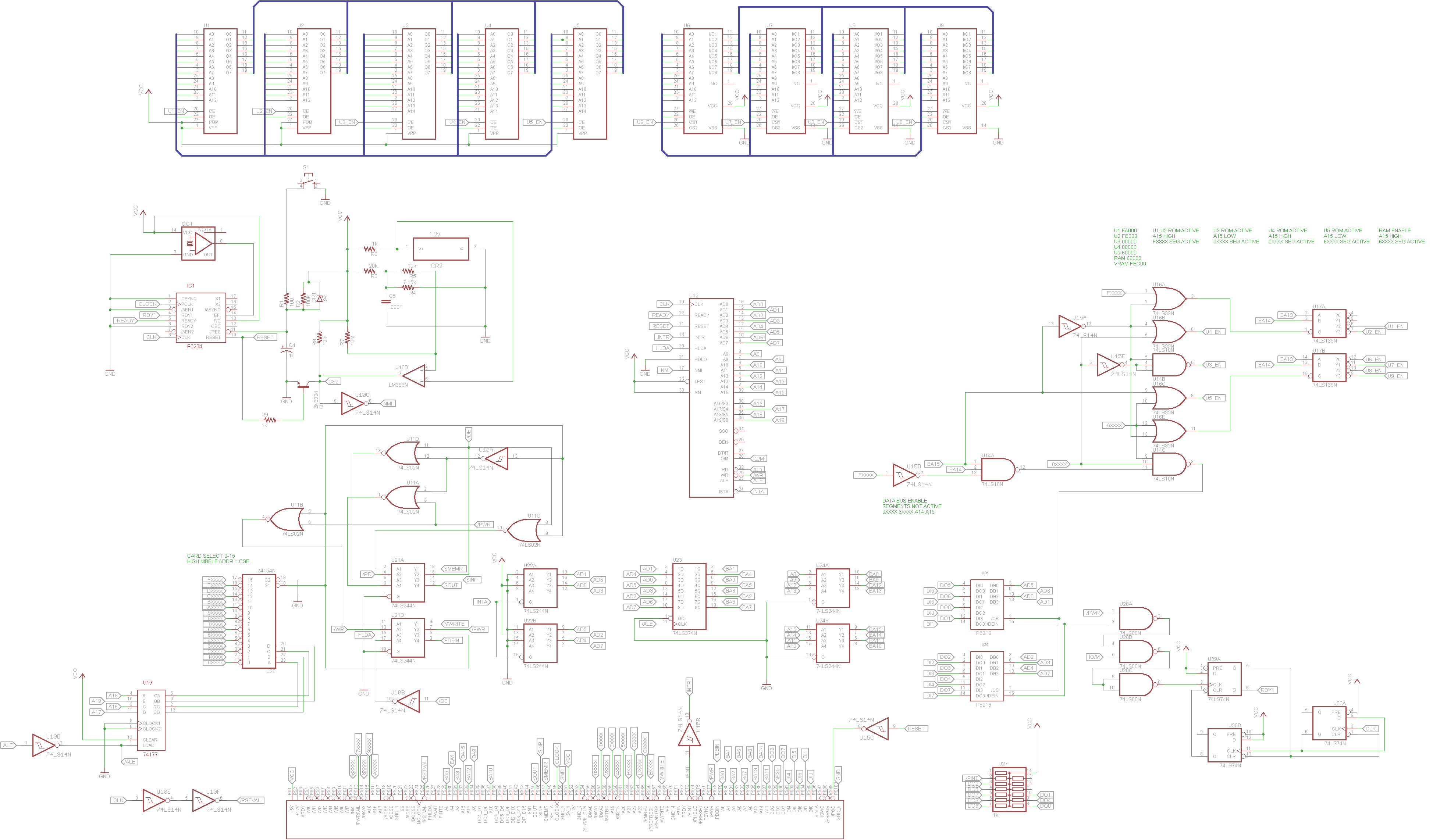
Task: Click the PDBIN net label at U21B
Action: 452,640
